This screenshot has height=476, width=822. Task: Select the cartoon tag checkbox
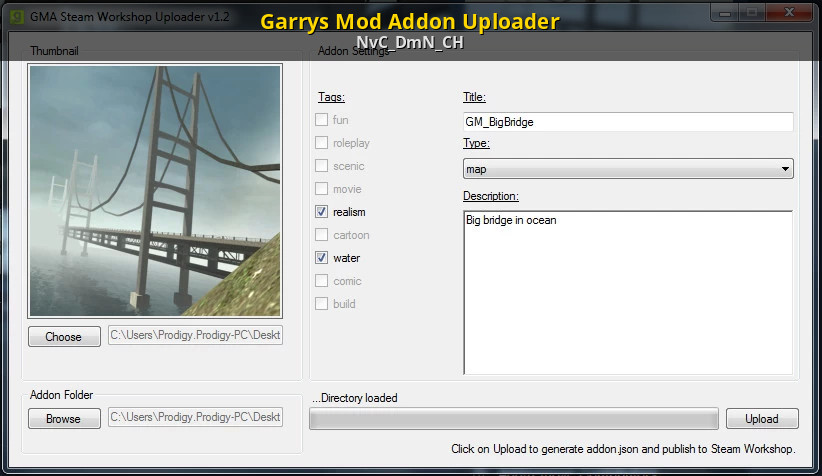322,235
